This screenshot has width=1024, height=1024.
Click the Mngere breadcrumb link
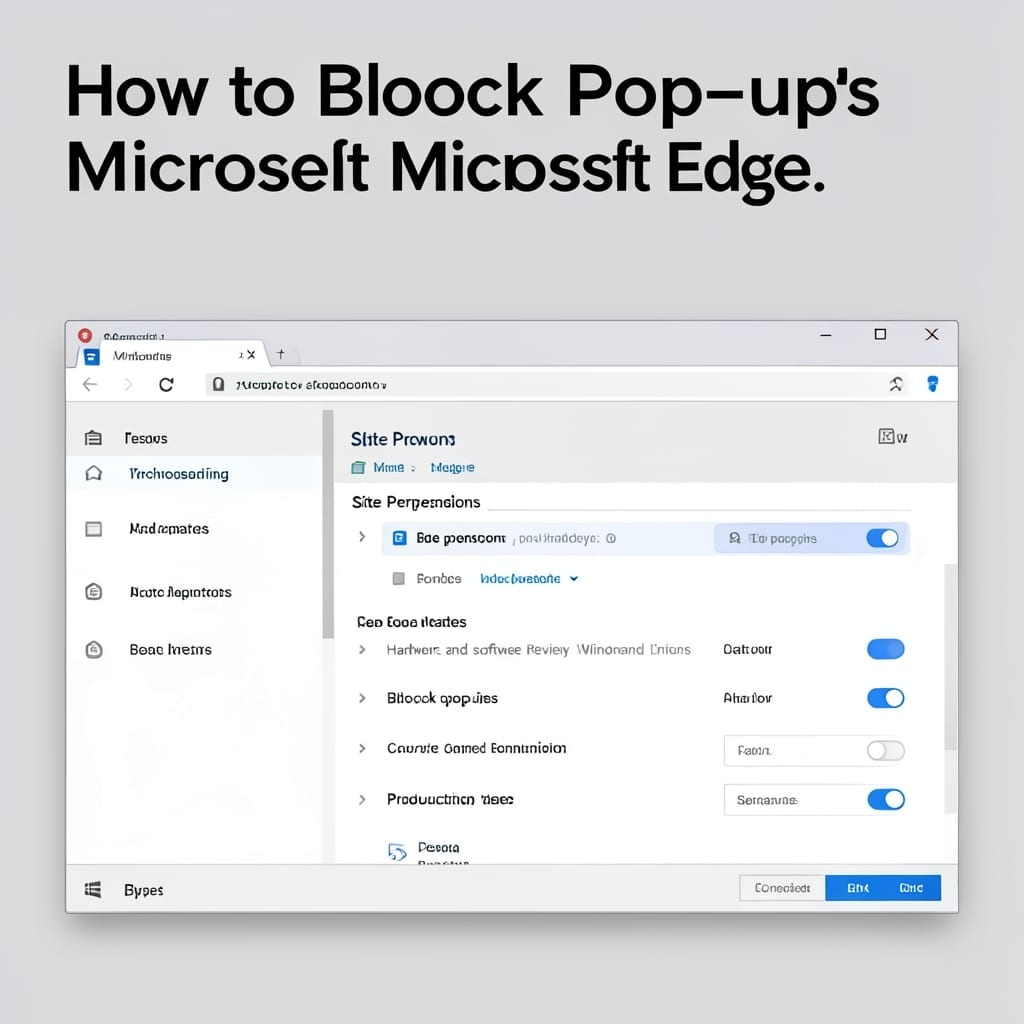pos(453,468)
